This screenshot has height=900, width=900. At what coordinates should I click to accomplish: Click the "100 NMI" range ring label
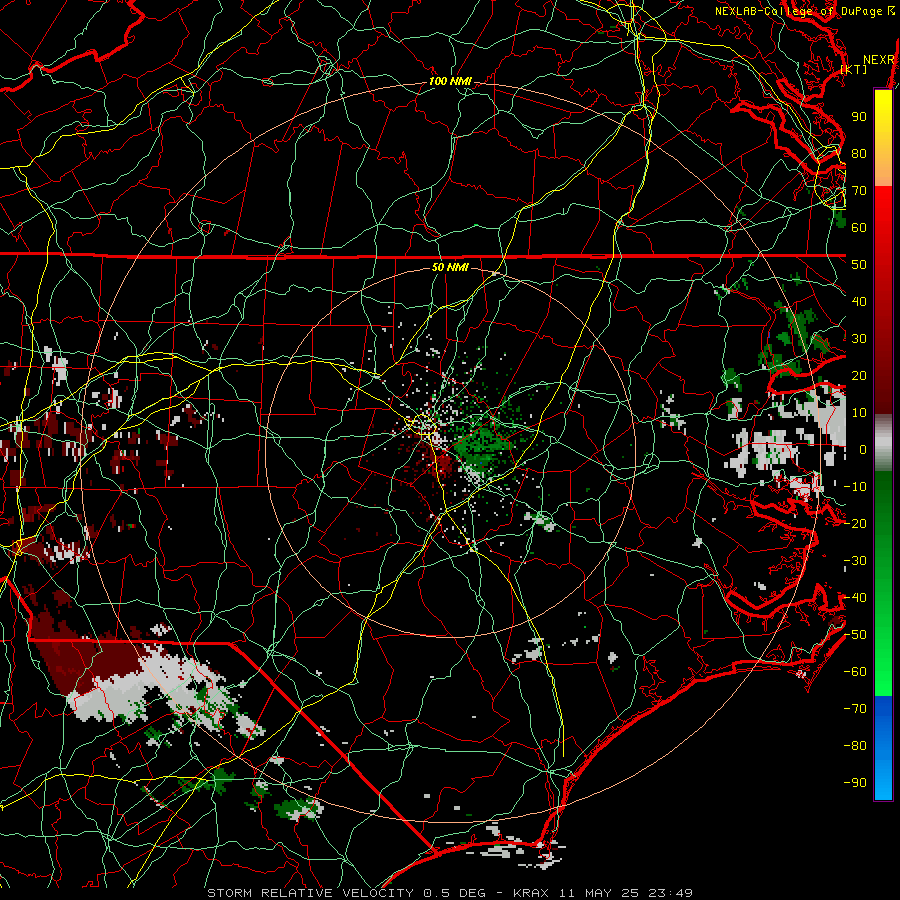pos(450,82)
